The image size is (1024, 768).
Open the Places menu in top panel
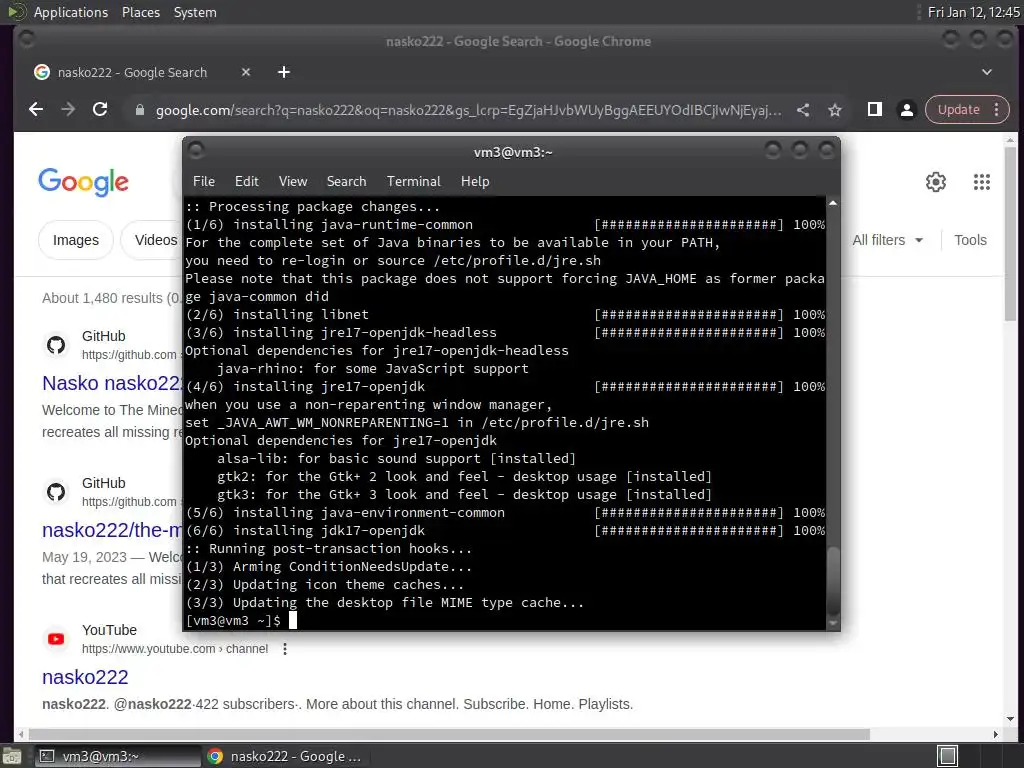click(140, 12)
